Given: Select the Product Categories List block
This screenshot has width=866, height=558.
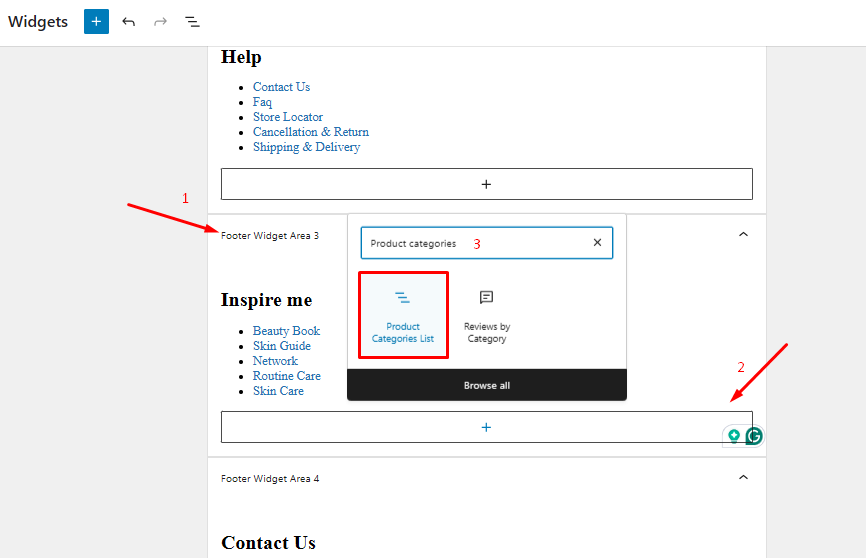Looking at the screenshot, I should coord(403,315).
